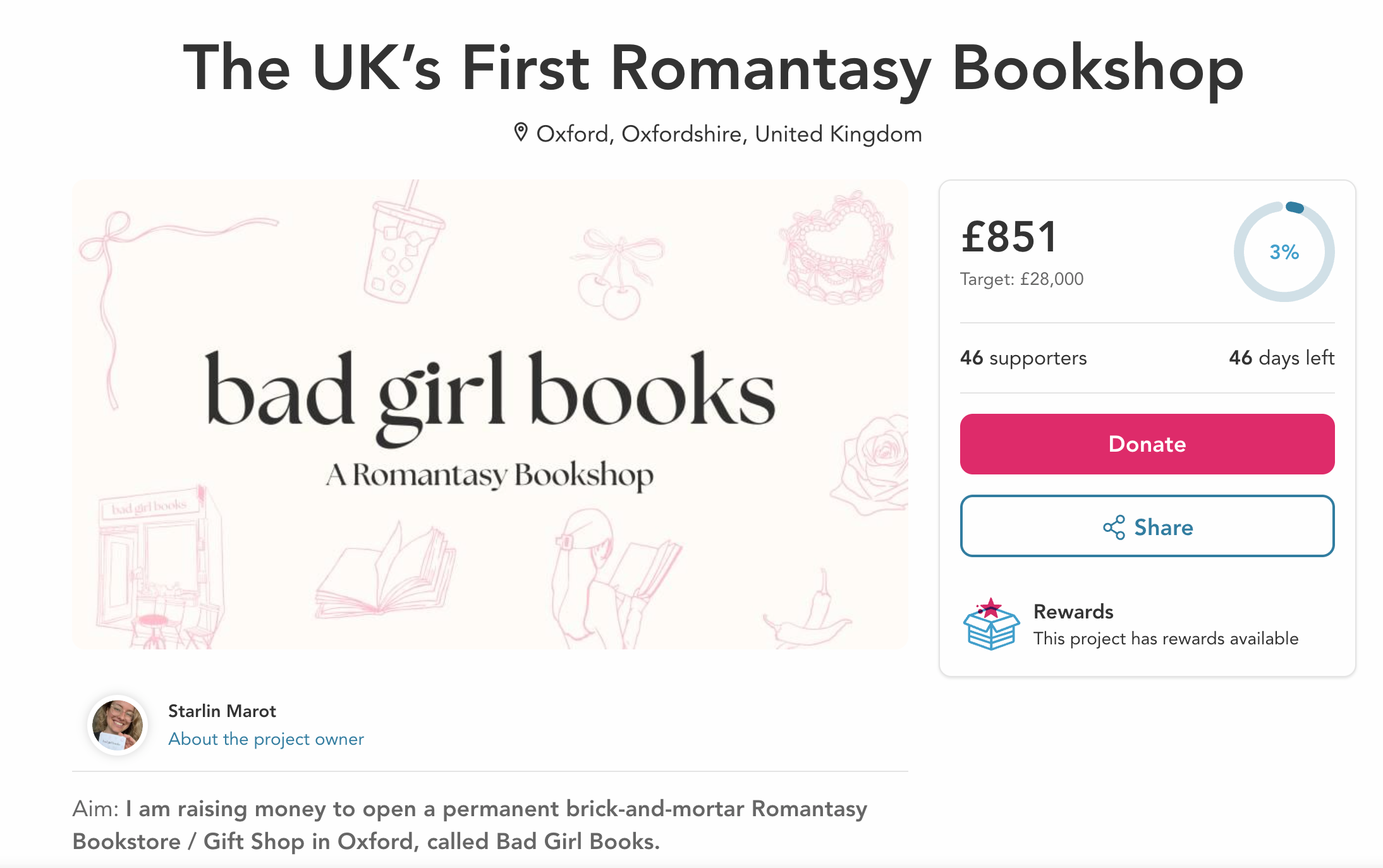Click Starlin Marot's profile photo

point(118,725)
